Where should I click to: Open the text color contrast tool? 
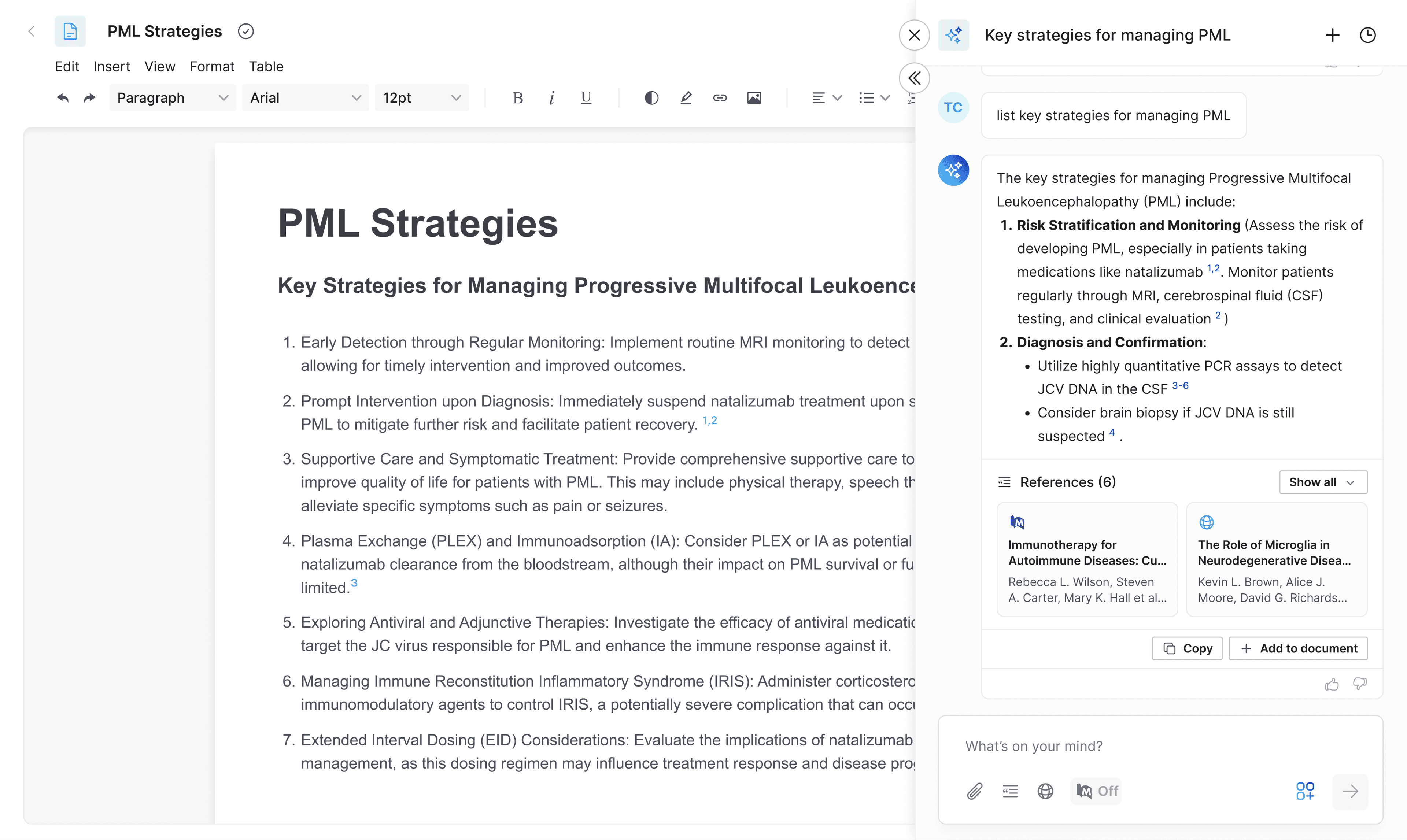[x=651, y=98]
